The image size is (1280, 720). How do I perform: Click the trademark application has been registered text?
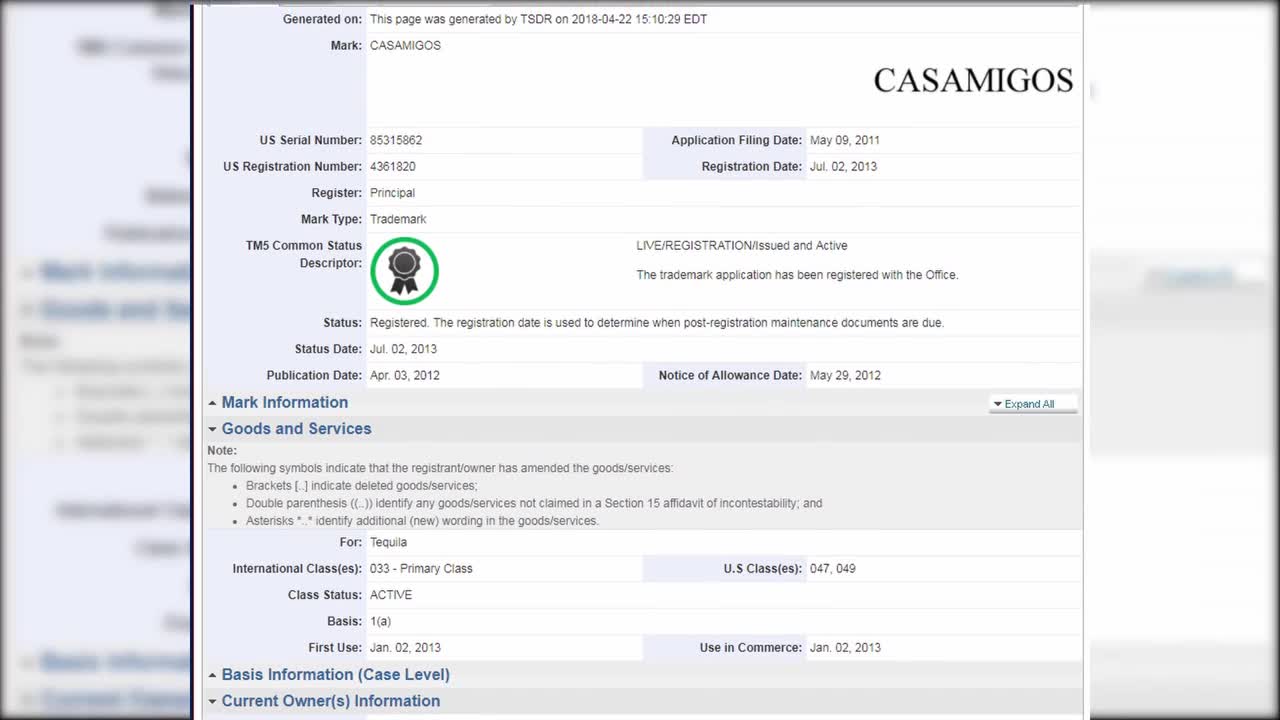tap(797, 275)
